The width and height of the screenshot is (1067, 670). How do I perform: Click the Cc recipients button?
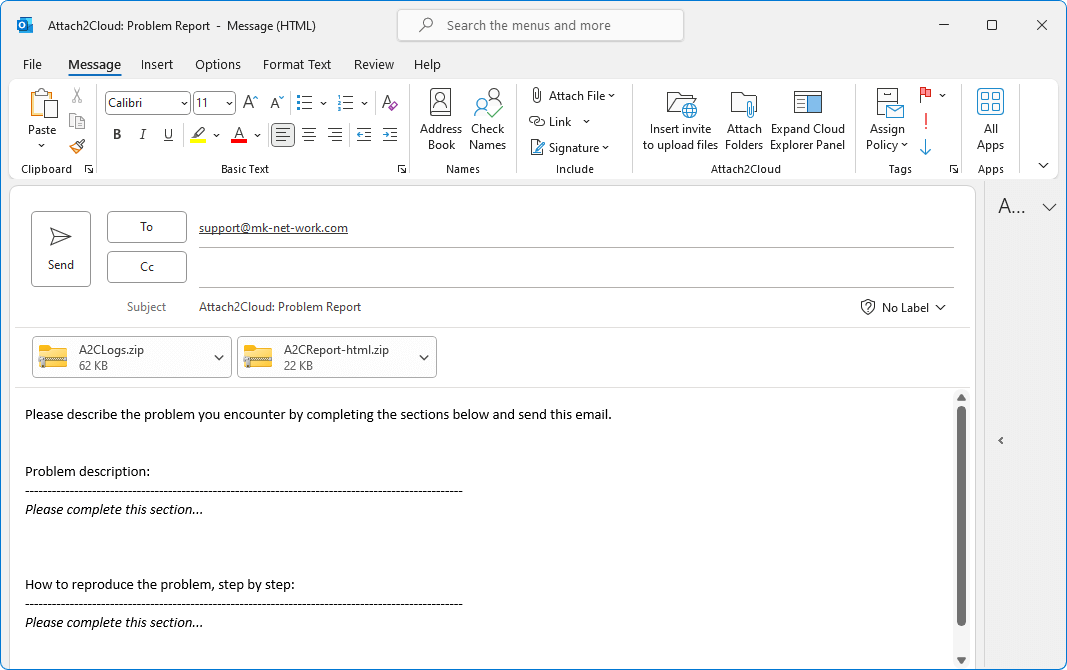point(147,267)
